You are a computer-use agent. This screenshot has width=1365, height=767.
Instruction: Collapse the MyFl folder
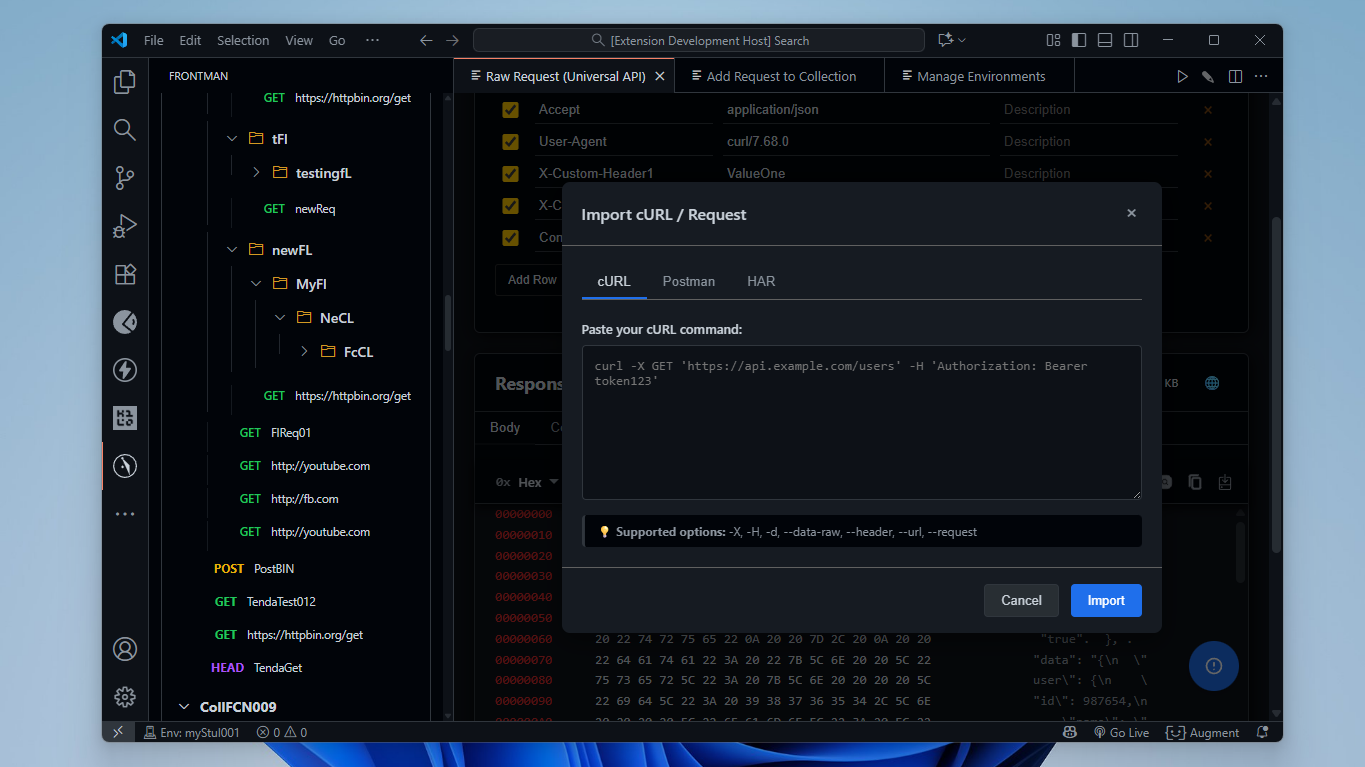[x=256, y=284]
